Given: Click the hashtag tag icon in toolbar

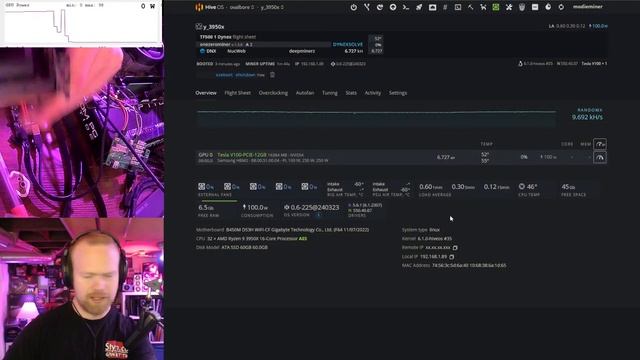Looking at the screenshot, I should coord(445,7).
